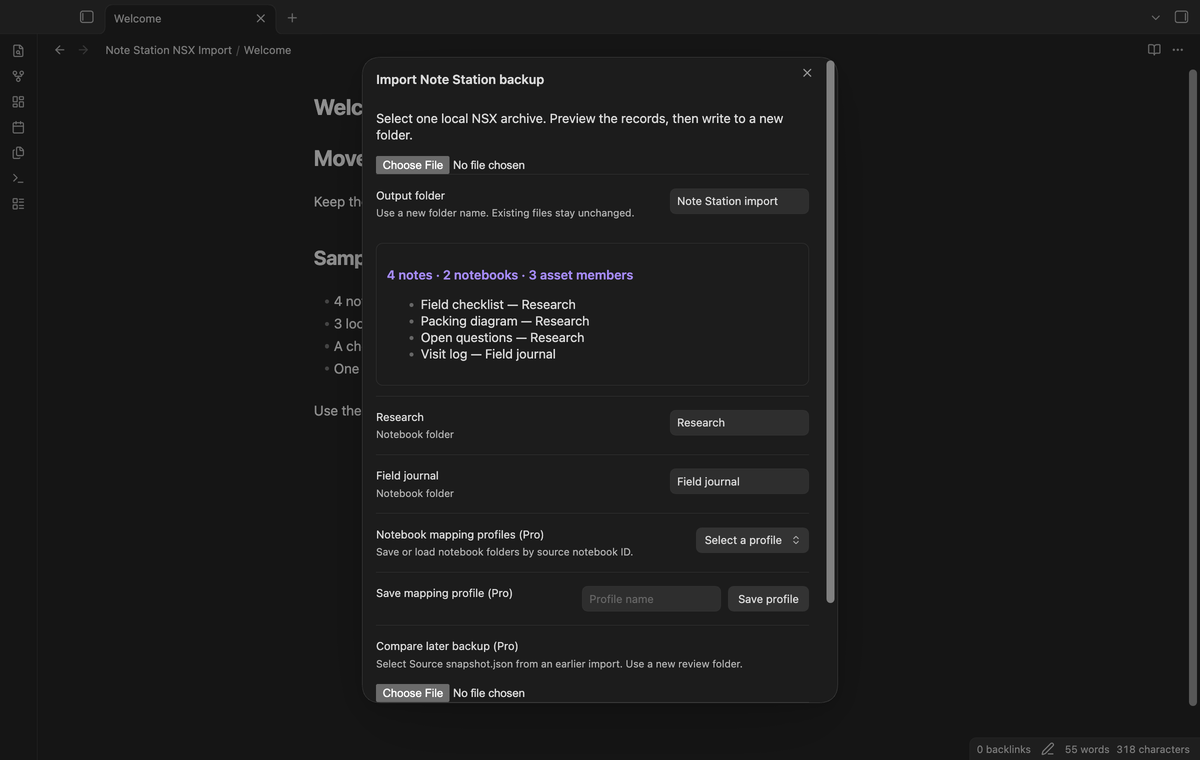
Task: Open the command palette ribbon icon
Action: [18, 178]
